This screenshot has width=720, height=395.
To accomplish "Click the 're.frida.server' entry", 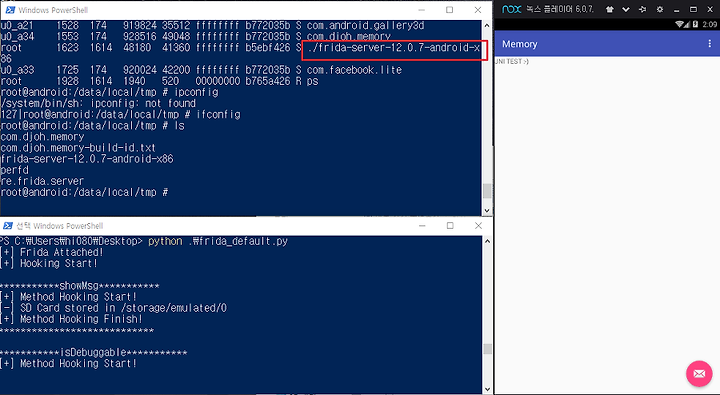I will (42, 181).
